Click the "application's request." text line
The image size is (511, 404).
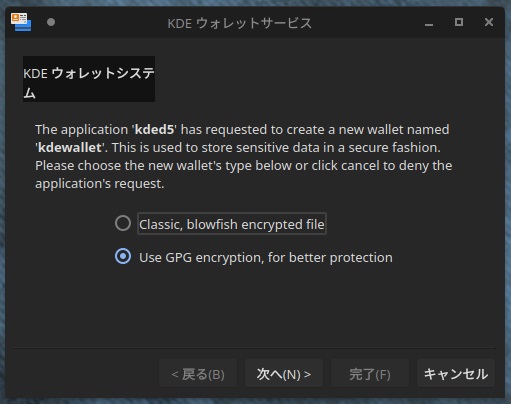point(100,183)
